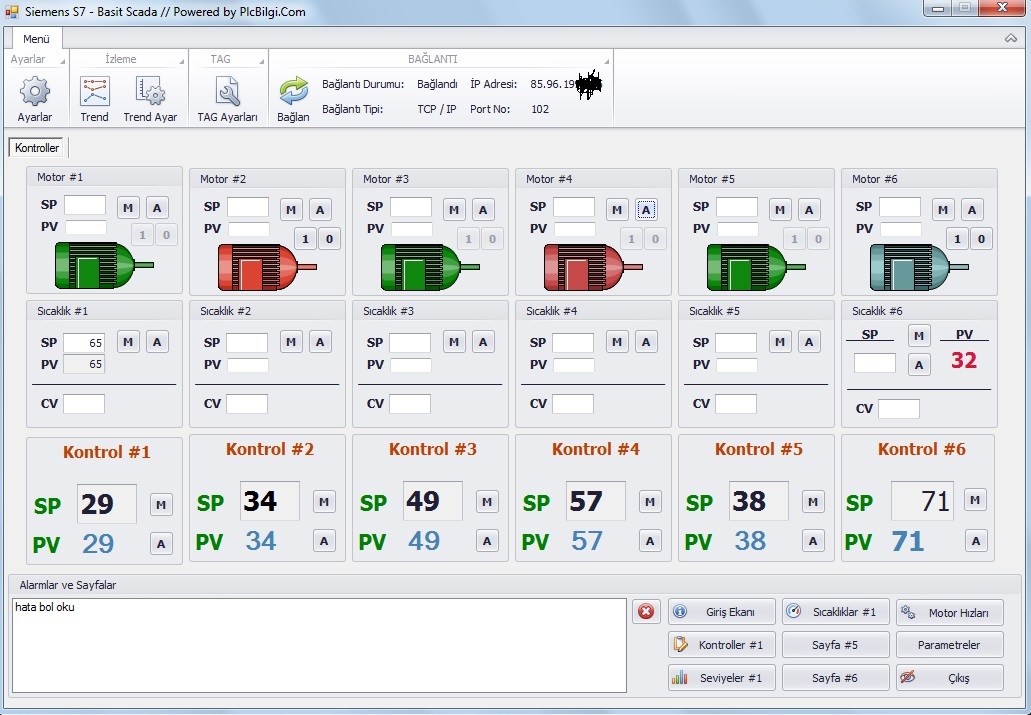Viewport: 1031px width, 715px height.
Task: Select the Menü ribbon tab
Action: (36, 39)
